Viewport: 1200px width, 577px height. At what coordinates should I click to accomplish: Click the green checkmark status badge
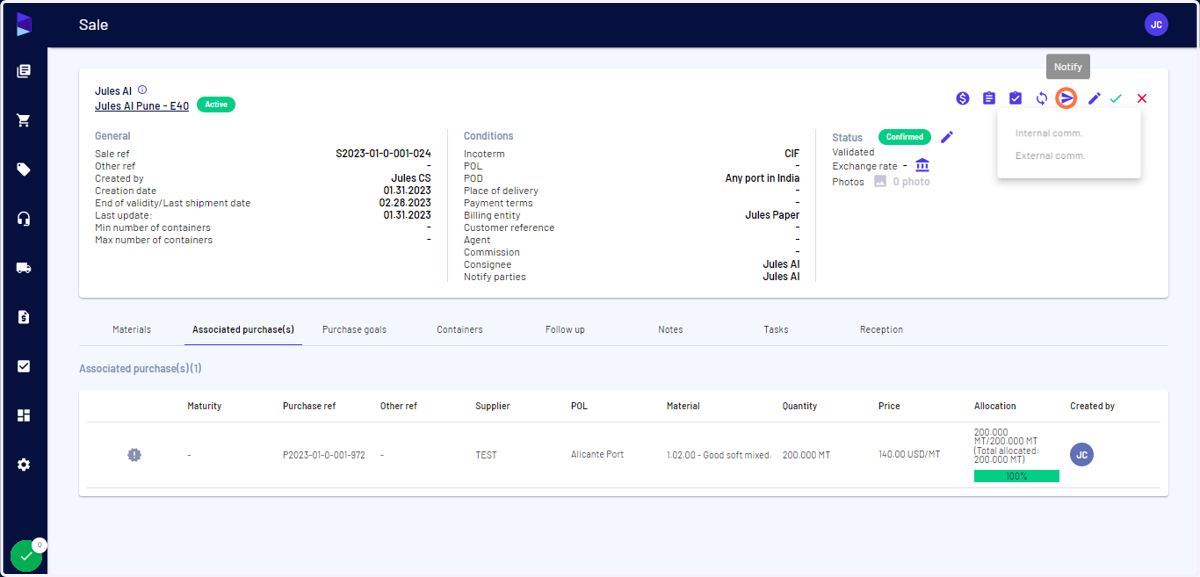26,555
